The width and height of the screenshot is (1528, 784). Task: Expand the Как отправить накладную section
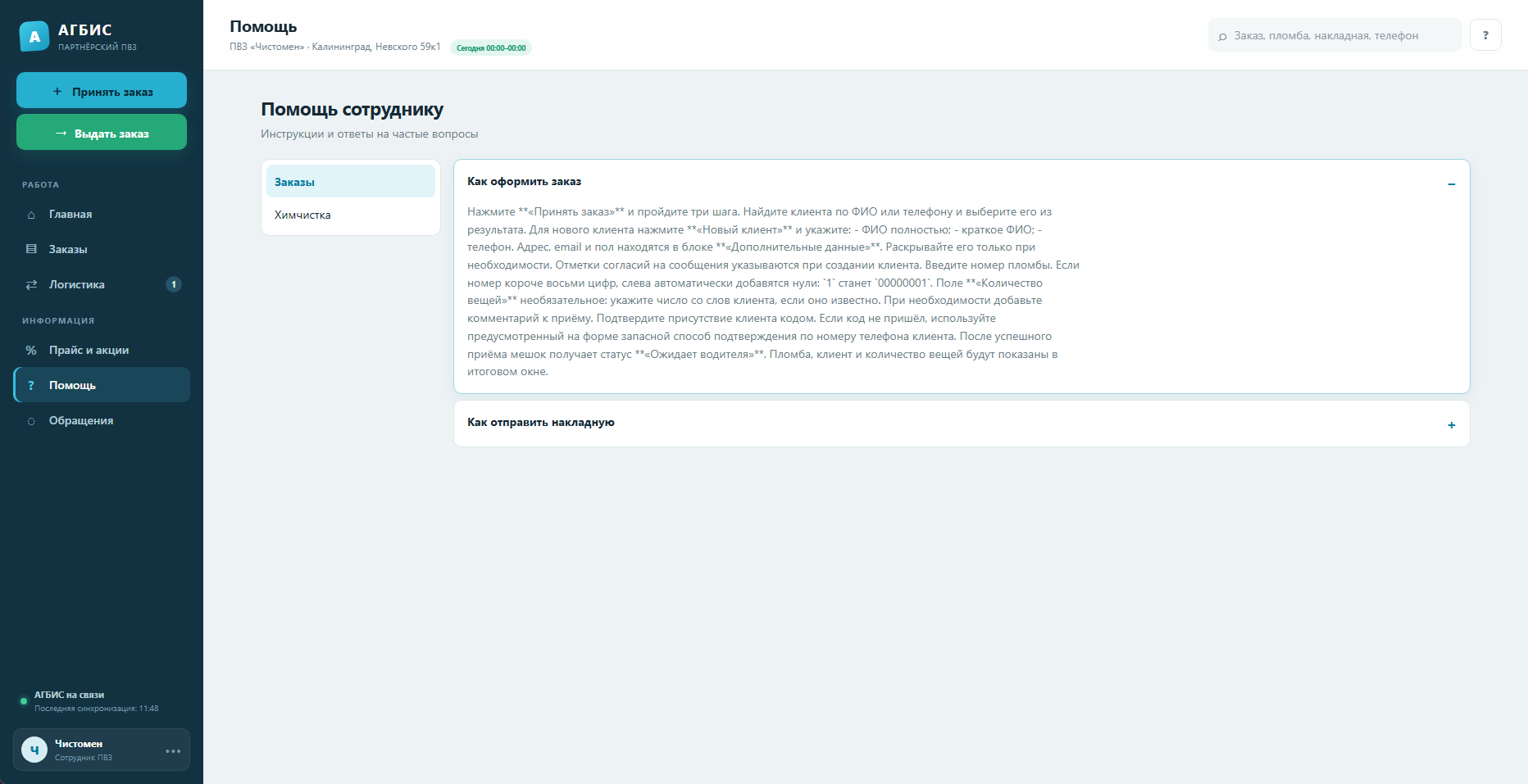1451,424
